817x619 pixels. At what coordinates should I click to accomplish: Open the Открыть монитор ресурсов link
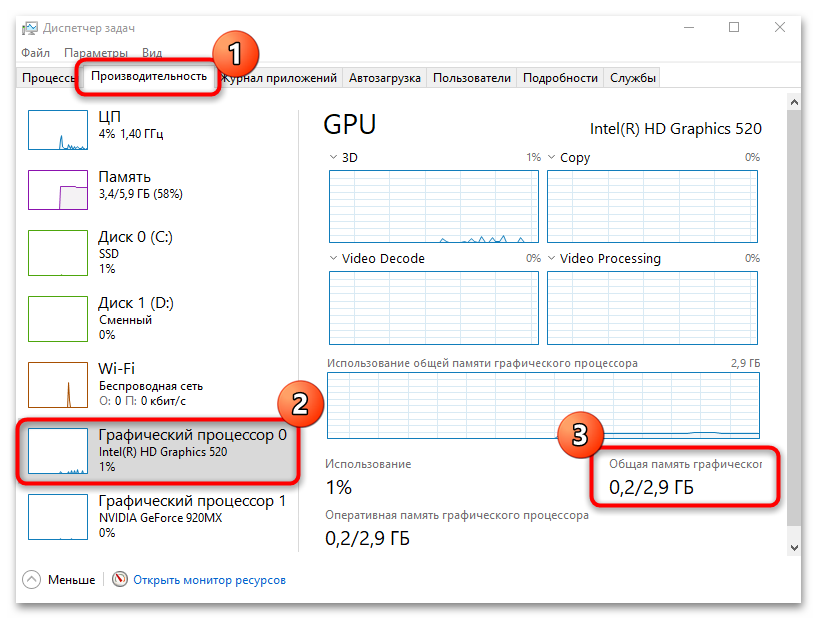(210, 579)
